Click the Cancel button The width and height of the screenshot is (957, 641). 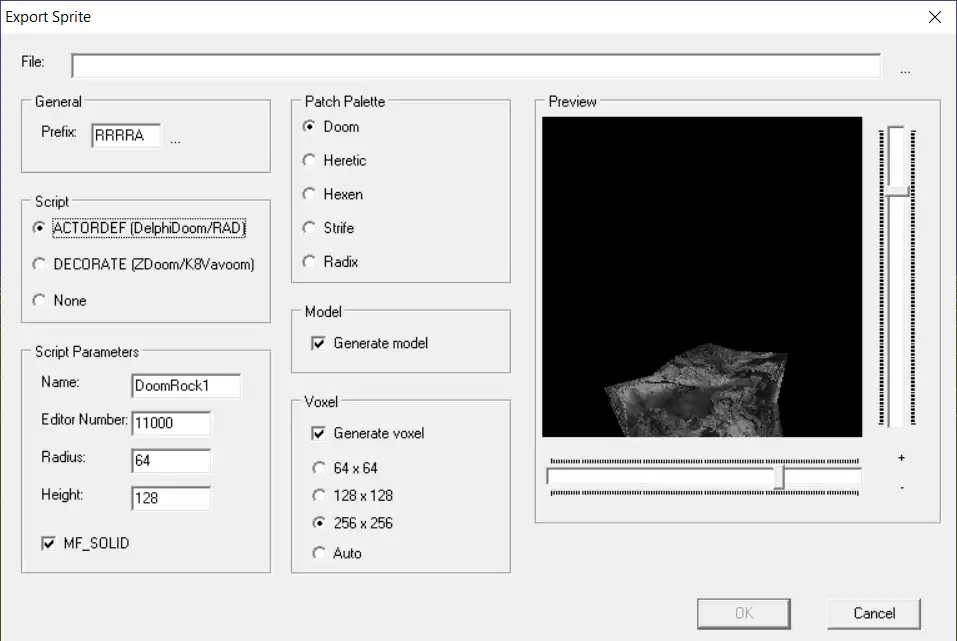[874, 614]
